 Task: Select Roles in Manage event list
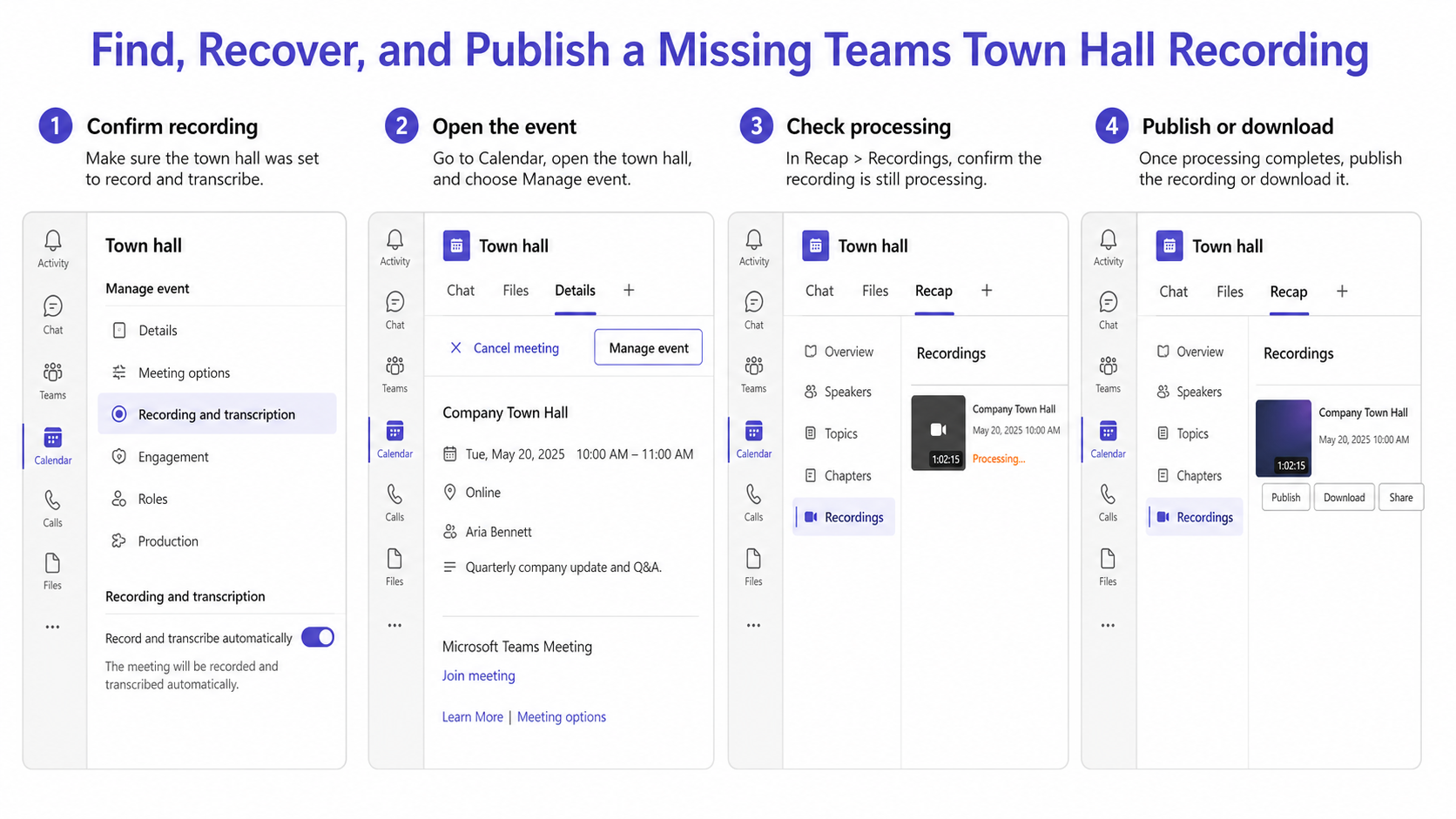pyautogui.click(x=218, y=499)
